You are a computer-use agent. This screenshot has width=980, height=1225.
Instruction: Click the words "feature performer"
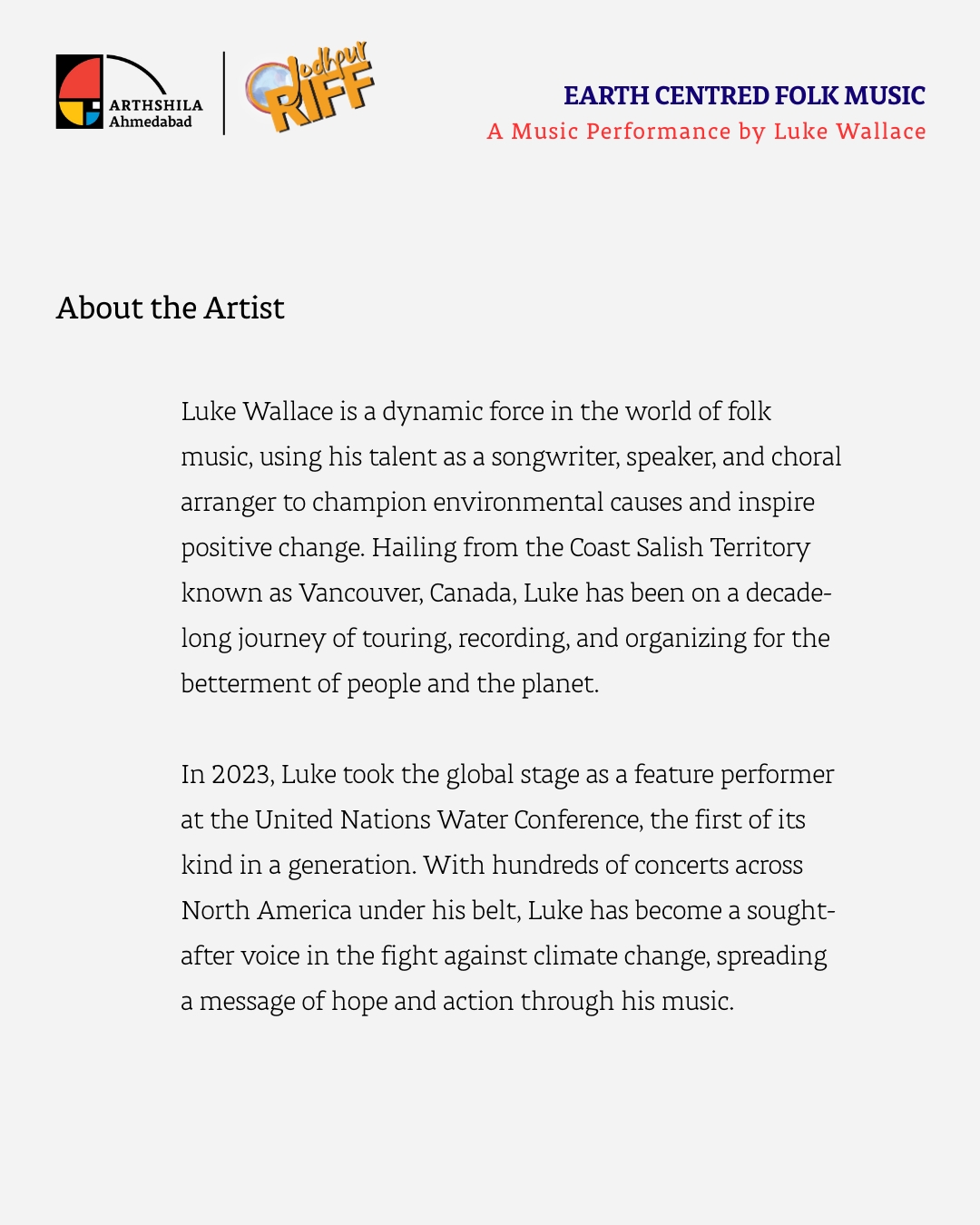[733, 775]
